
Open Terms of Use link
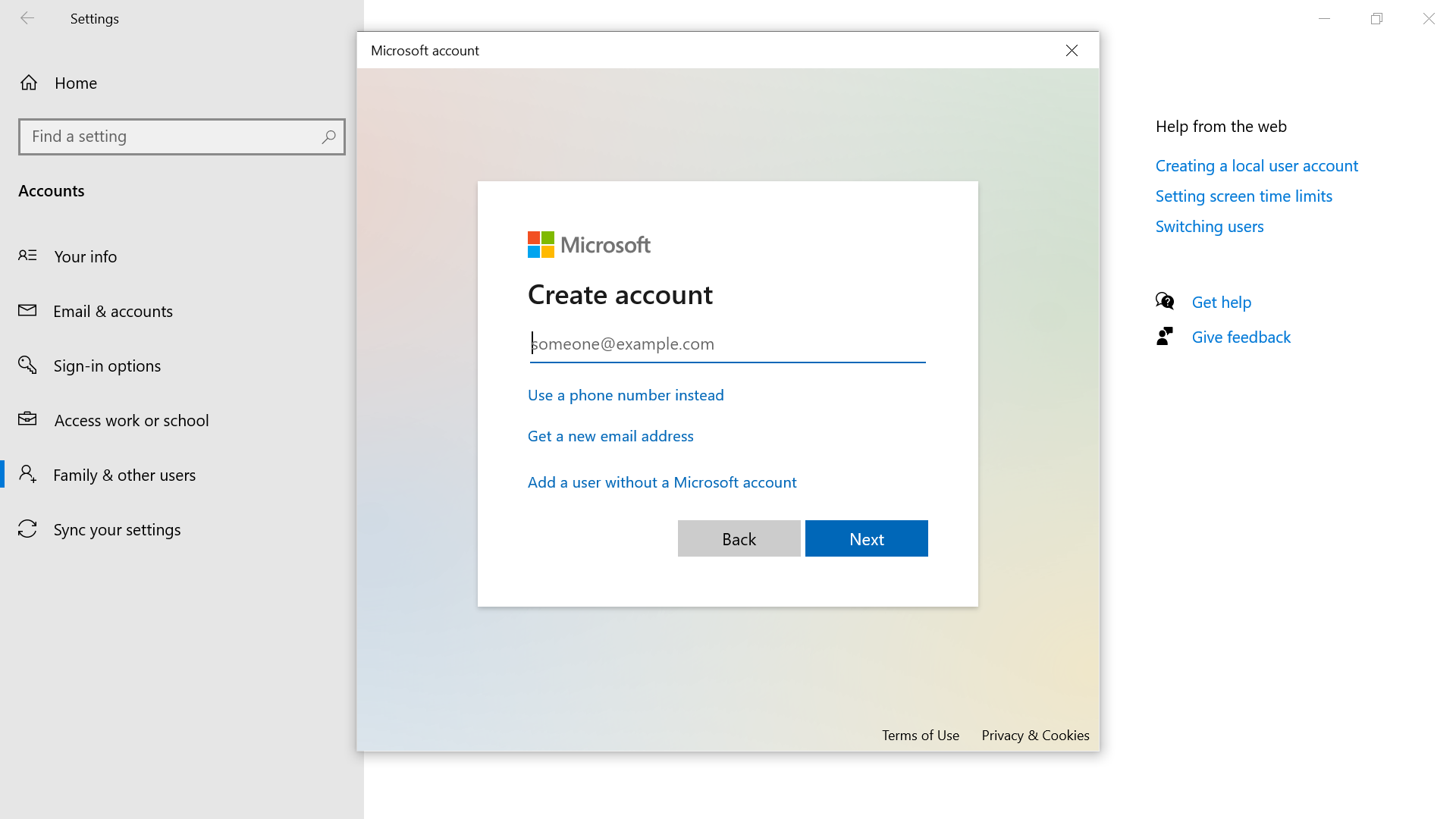(x=921, y=735)
